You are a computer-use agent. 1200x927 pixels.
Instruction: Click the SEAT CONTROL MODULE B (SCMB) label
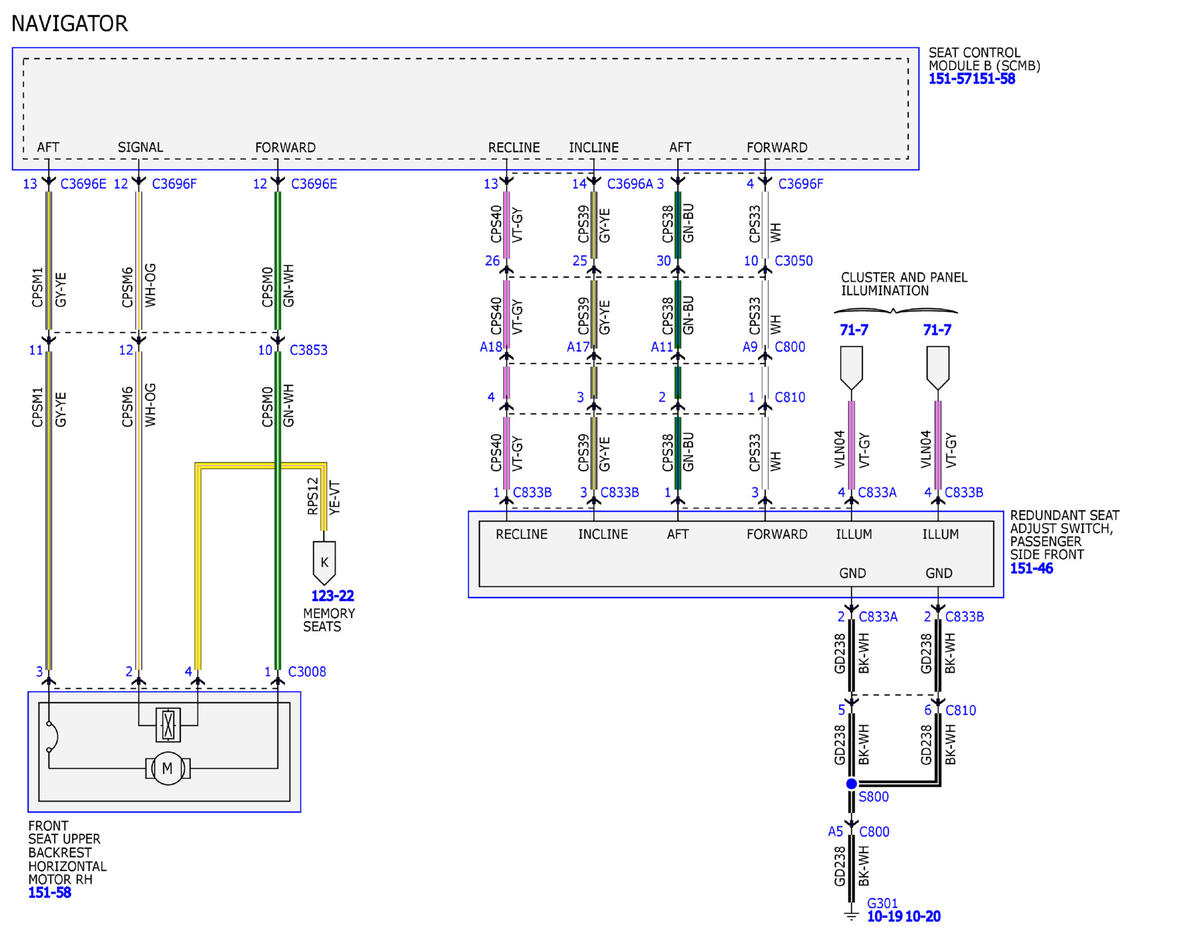click(x=984, y=59)
